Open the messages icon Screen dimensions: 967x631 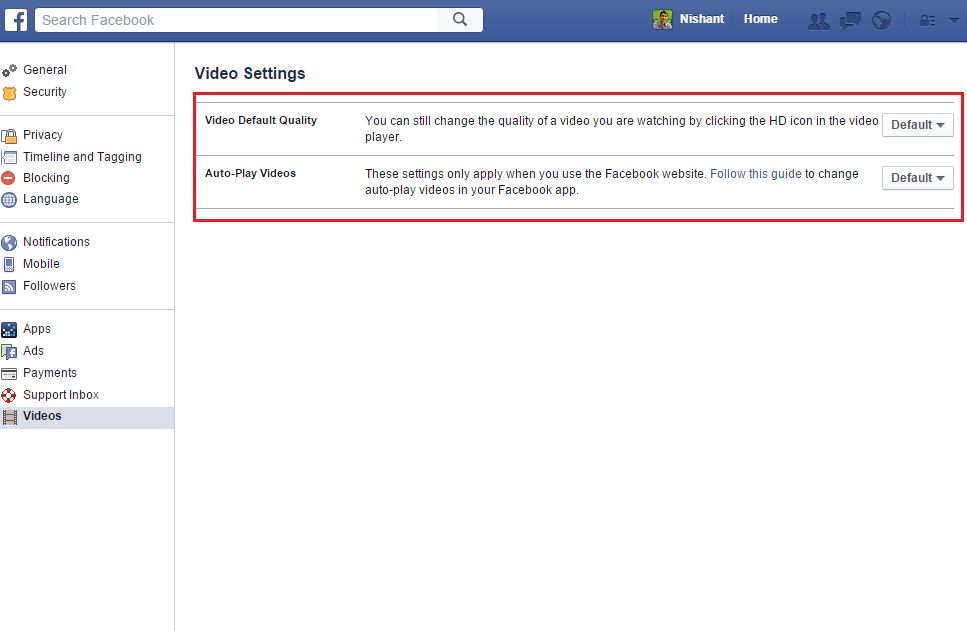(850, 20)
